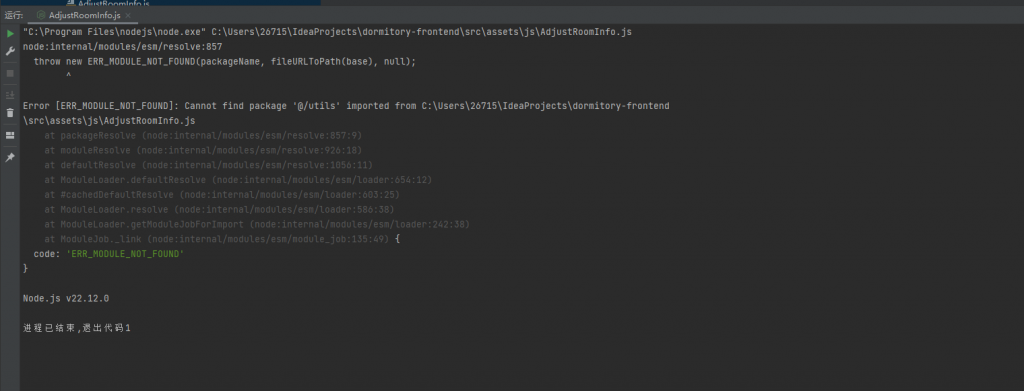
Task: Click ModuleLoader.getModuleJobForImport stack trace line
Action: coord(257,224)
